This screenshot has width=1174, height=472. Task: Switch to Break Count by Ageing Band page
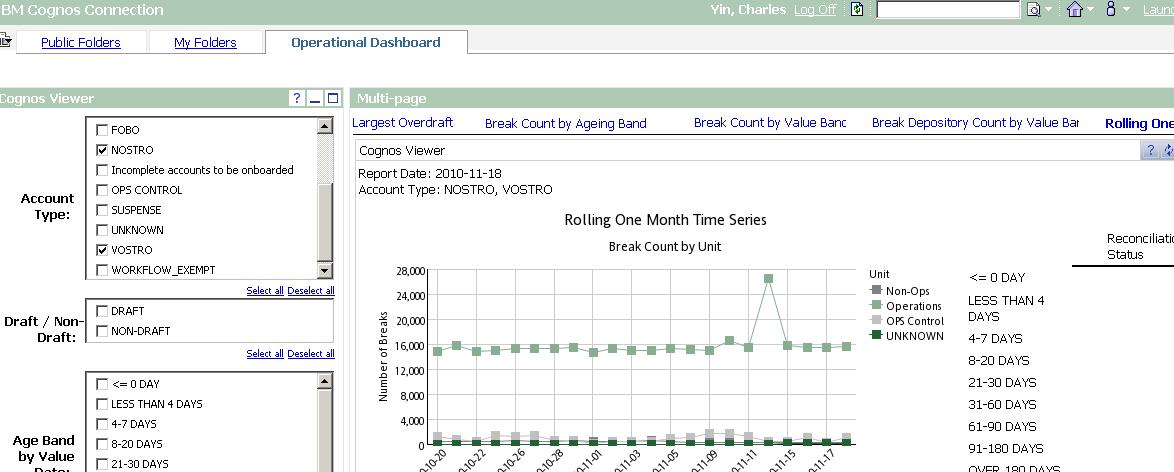(566, 124)
